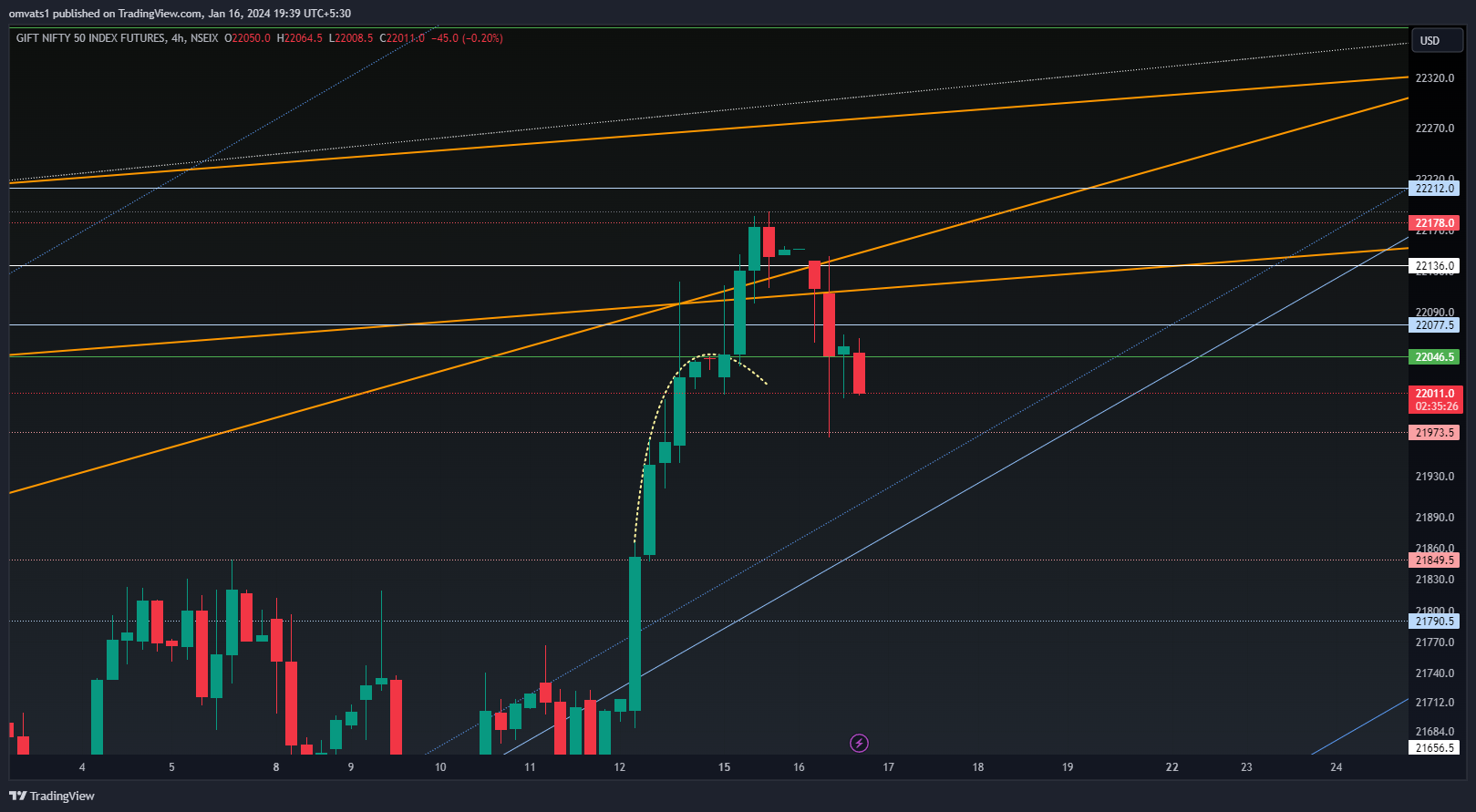Click the high value H22064.5
Viewport: 1476px width, 812px height.
click(x=300, y=38)
